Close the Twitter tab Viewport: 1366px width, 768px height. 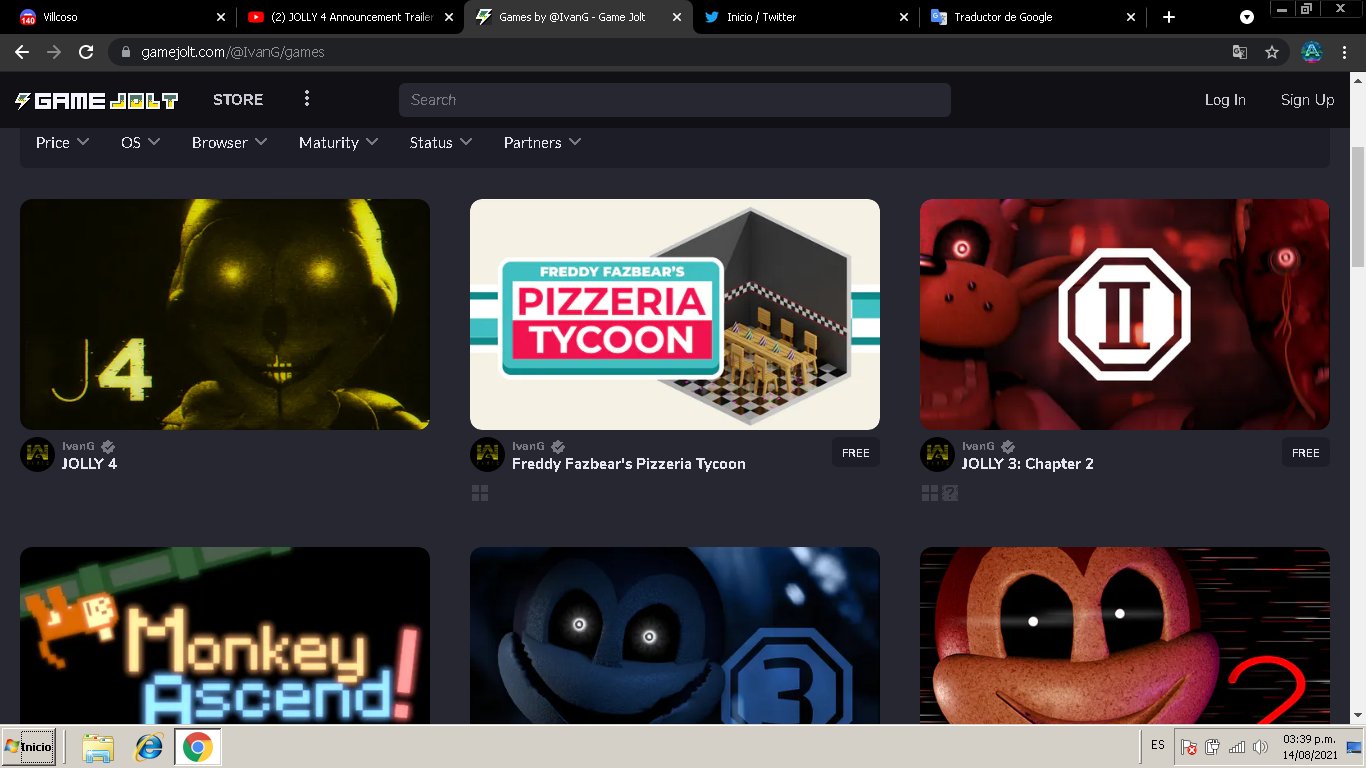click(x=904, y=17)
